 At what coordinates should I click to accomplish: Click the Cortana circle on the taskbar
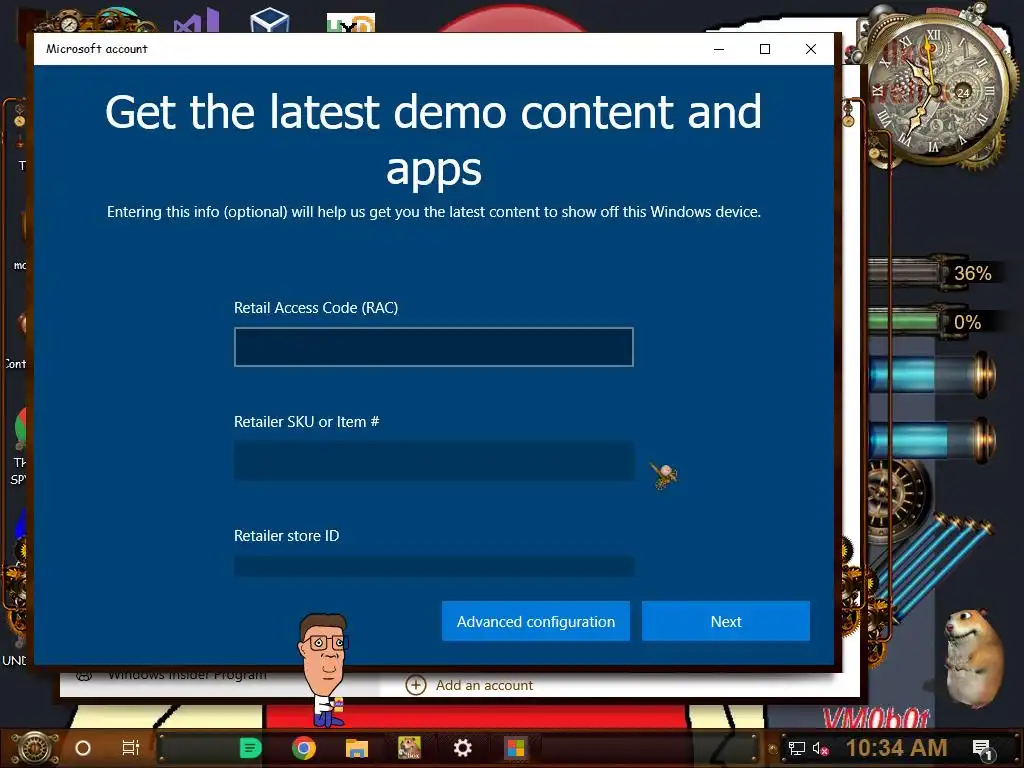tap(83, 748)
